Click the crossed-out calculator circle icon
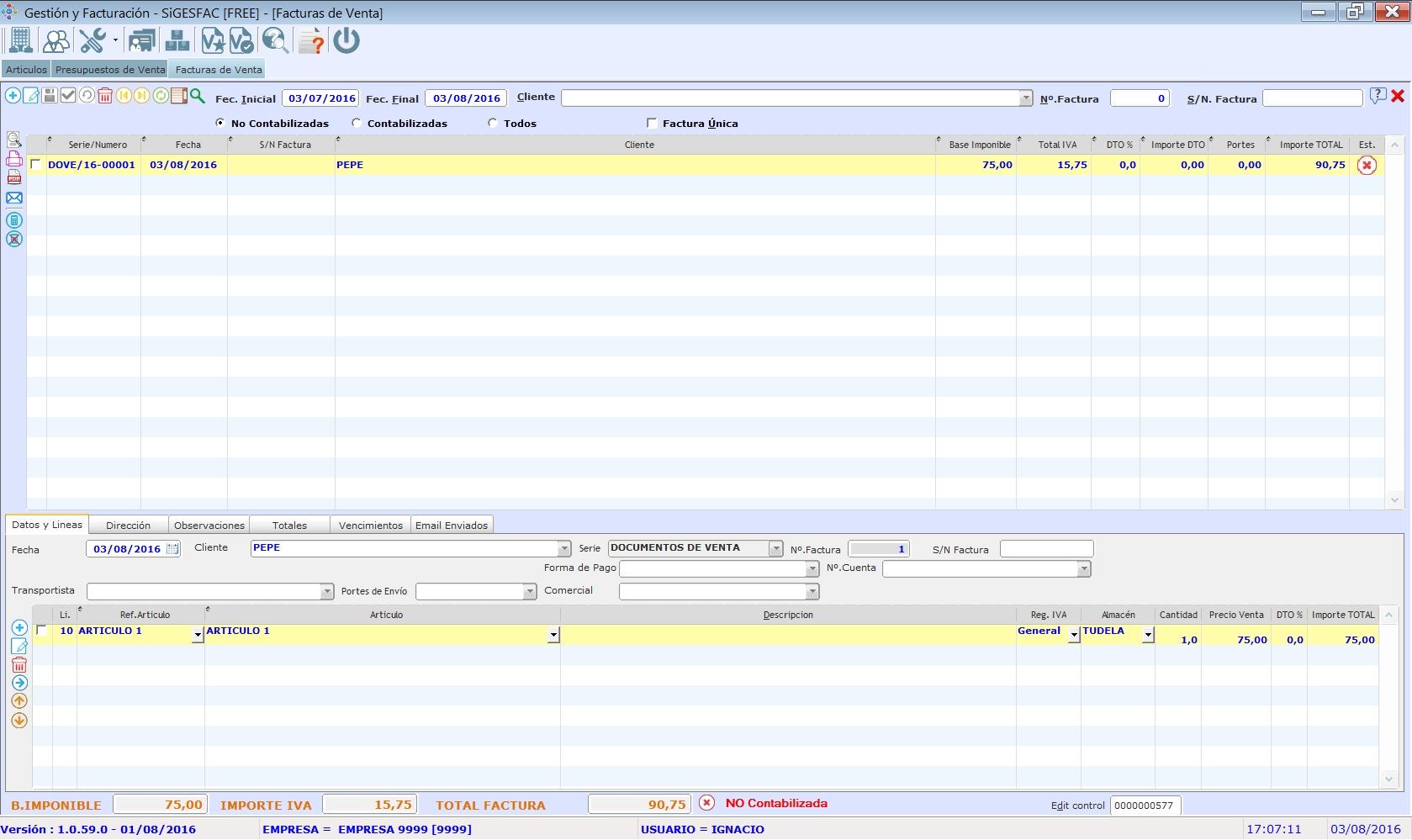This screenshot has width=1412, height=840. 14,239
